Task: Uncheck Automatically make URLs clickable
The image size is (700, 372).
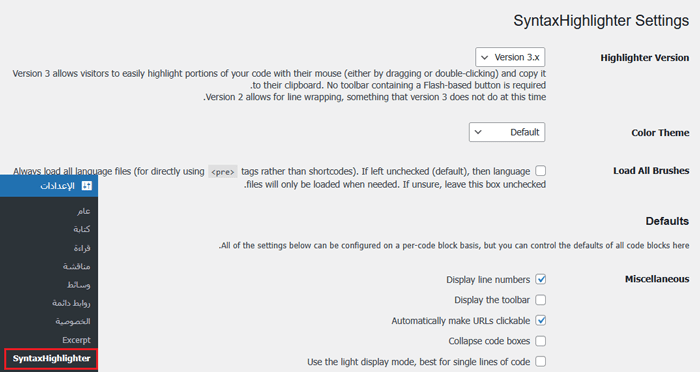Action: (540, 320)
